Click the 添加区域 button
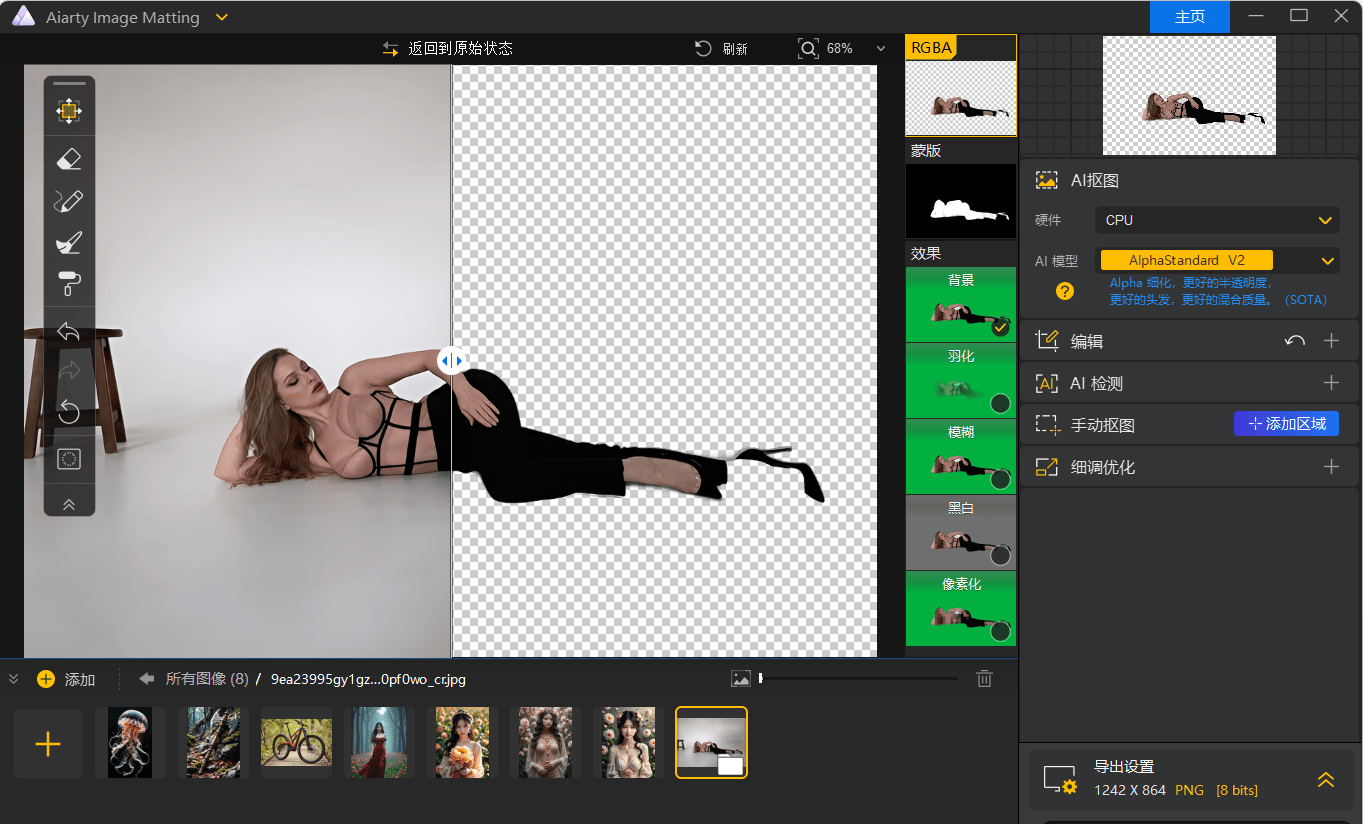 [x=1286, y=424]
